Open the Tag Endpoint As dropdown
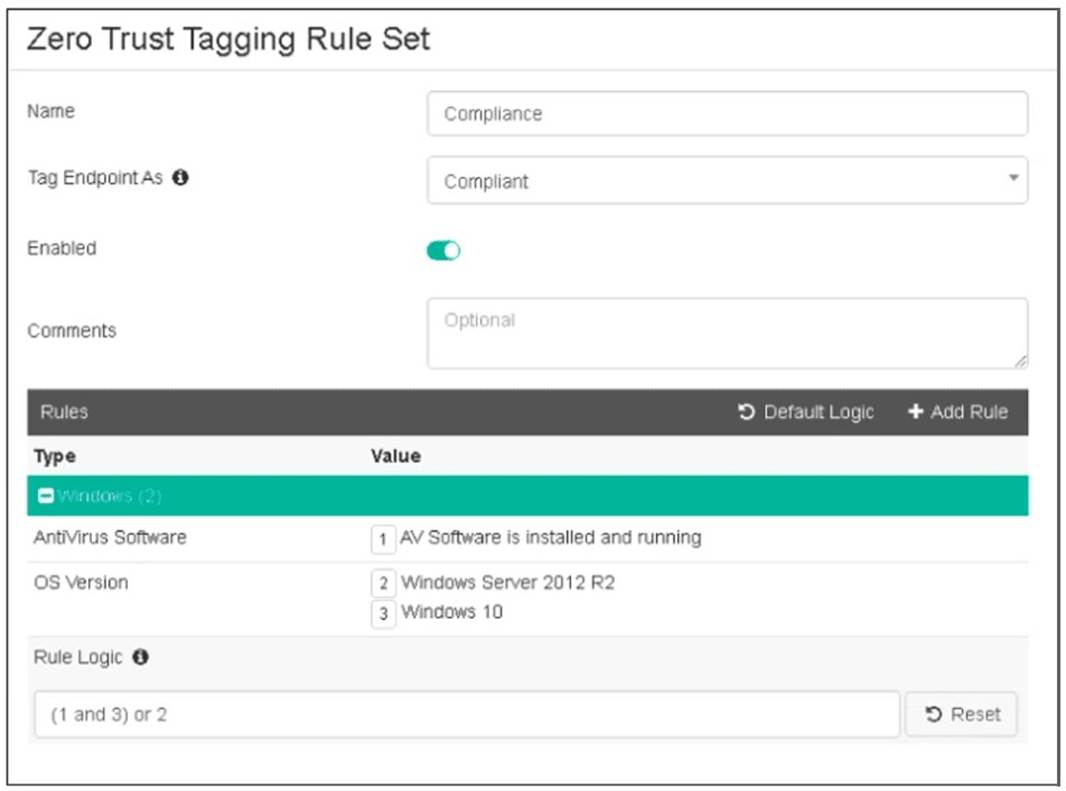This screenshot has height=791, width=1066. point(727,181)
